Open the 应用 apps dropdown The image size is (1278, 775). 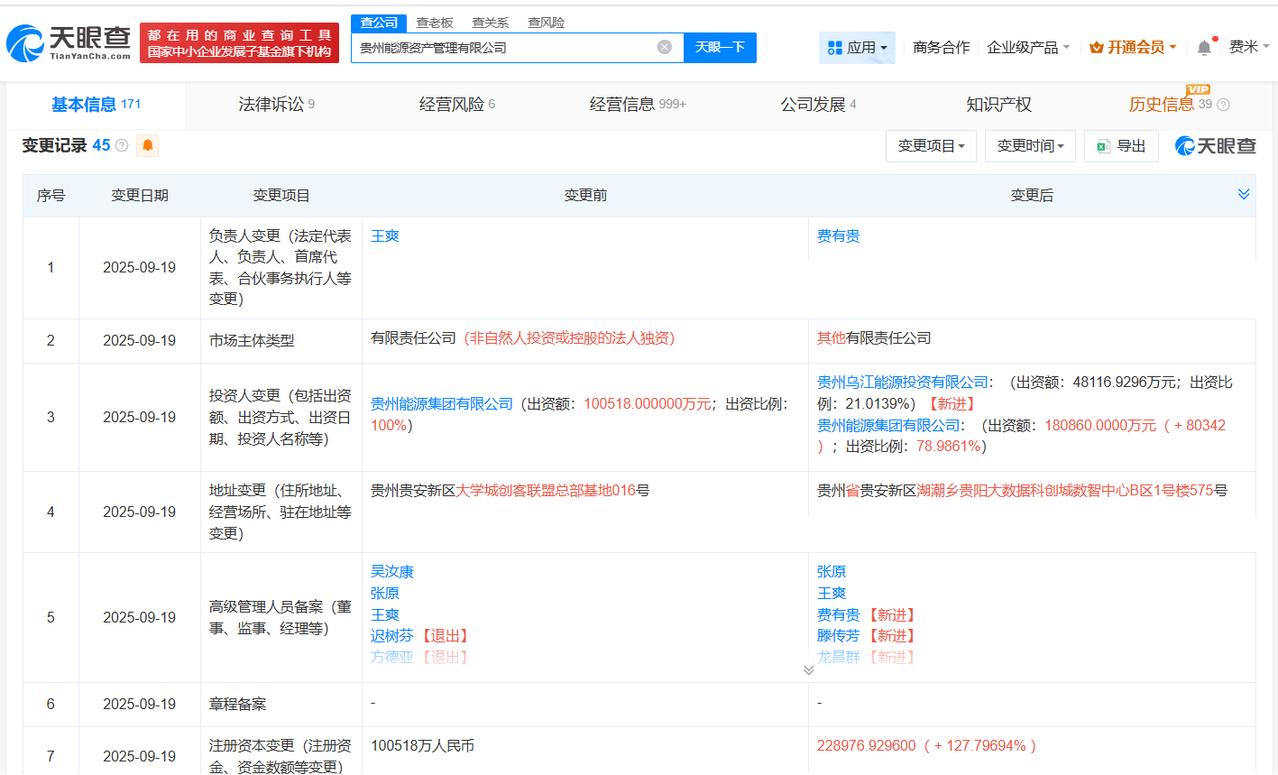point(858,47)
